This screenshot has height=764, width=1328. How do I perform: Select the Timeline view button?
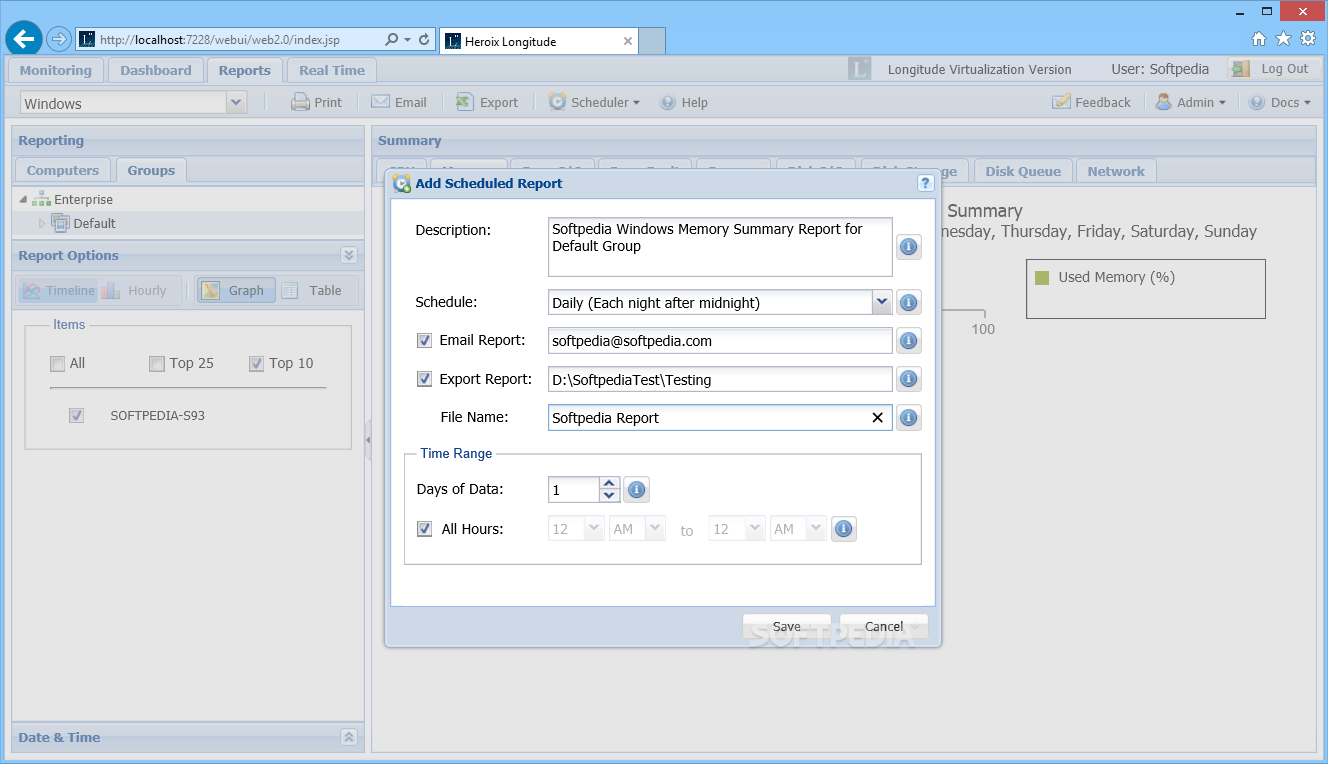click(58, 290)
